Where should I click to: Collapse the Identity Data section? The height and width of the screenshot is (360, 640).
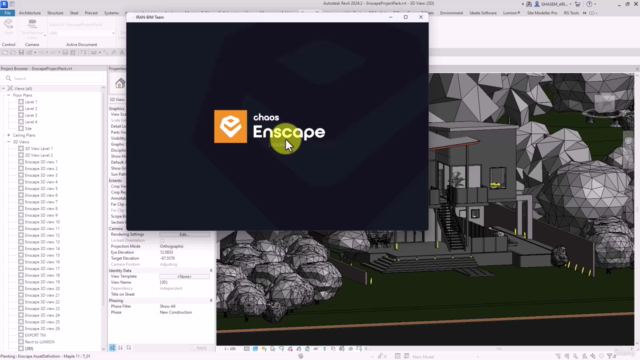coord(211,271)
